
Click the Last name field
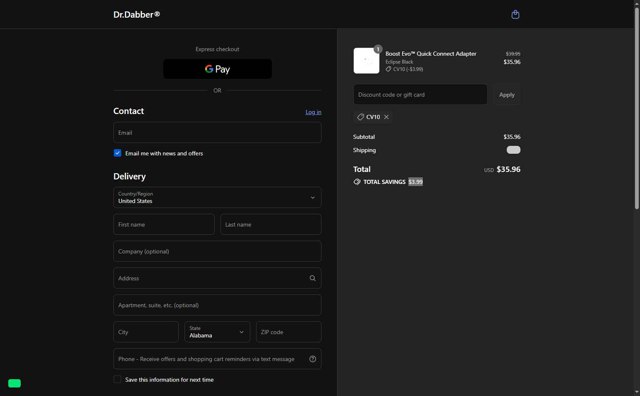coord(271,225)
